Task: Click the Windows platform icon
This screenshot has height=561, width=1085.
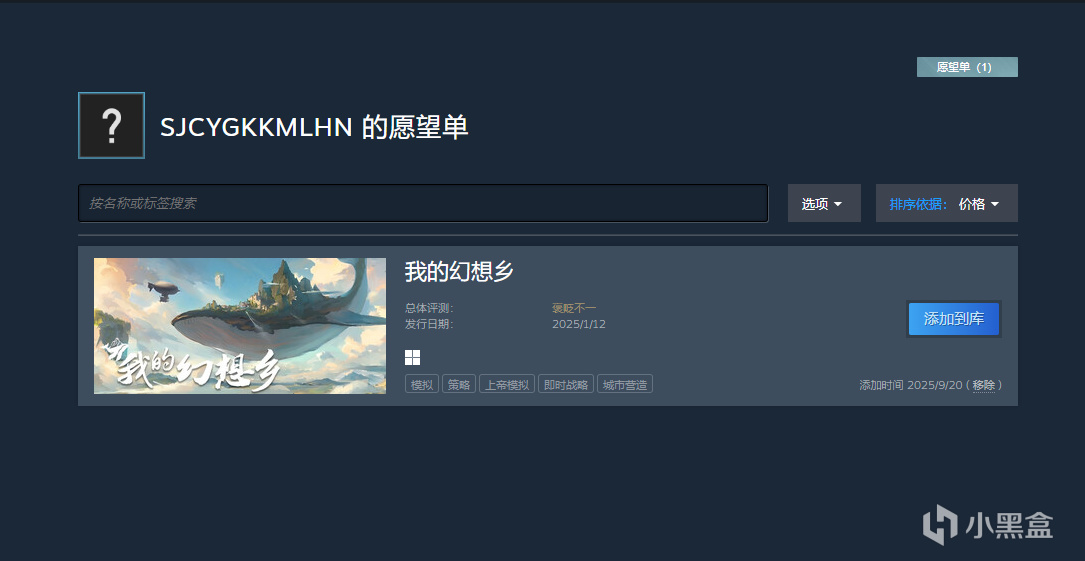Action: point(412,358)
